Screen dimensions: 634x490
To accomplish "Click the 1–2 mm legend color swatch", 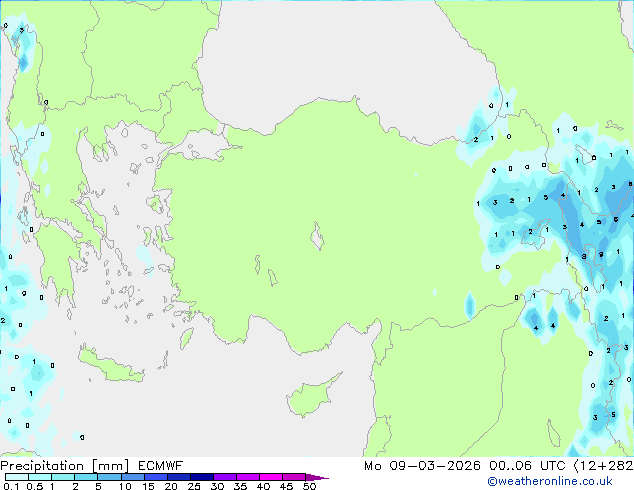I will (x=63, y=477).
